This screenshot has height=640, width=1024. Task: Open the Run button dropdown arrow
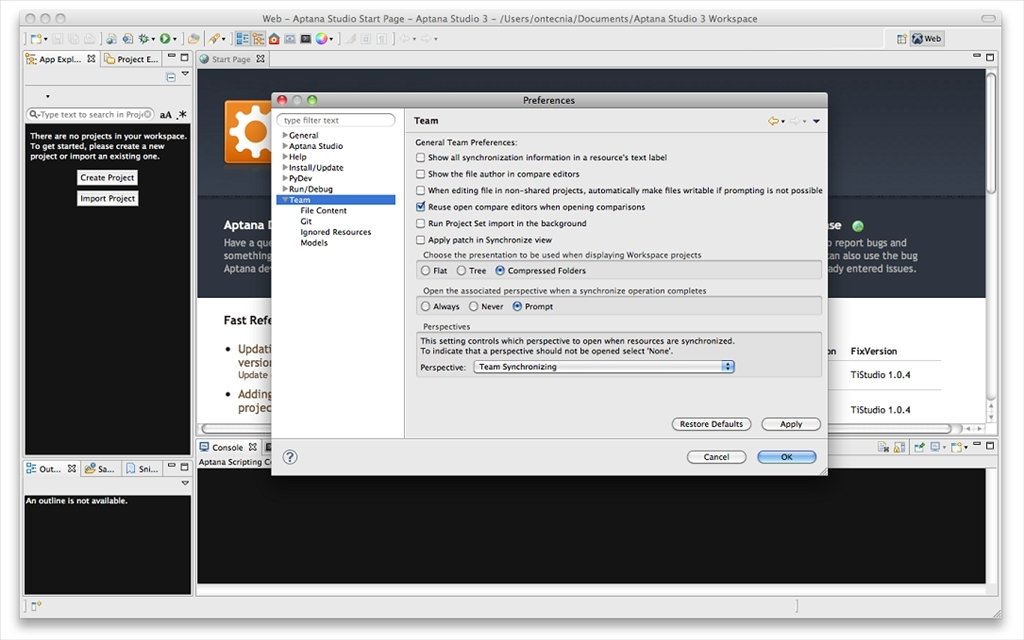(x=174, y=39)
